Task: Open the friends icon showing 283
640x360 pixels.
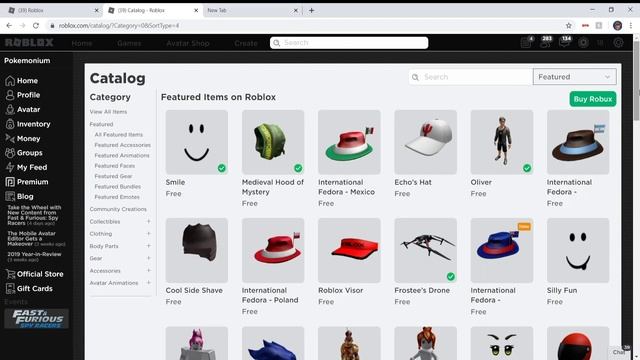Action: tap(545, 42)
